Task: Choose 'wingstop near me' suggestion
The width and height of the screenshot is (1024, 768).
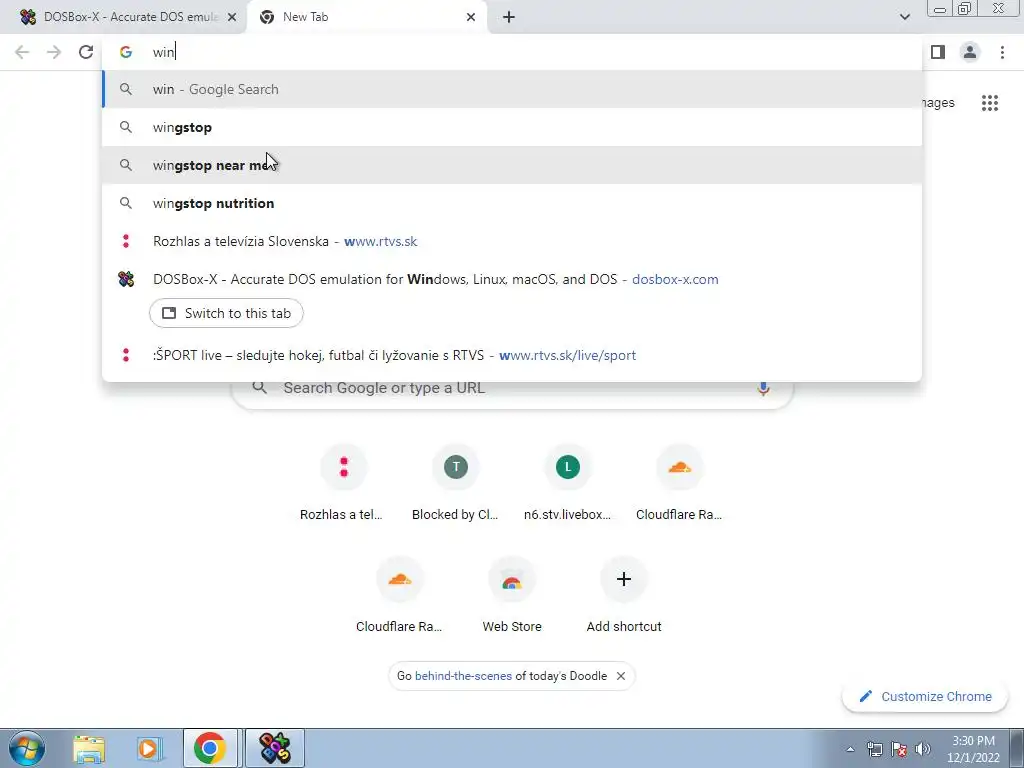Action: click(x=512, y=165)
